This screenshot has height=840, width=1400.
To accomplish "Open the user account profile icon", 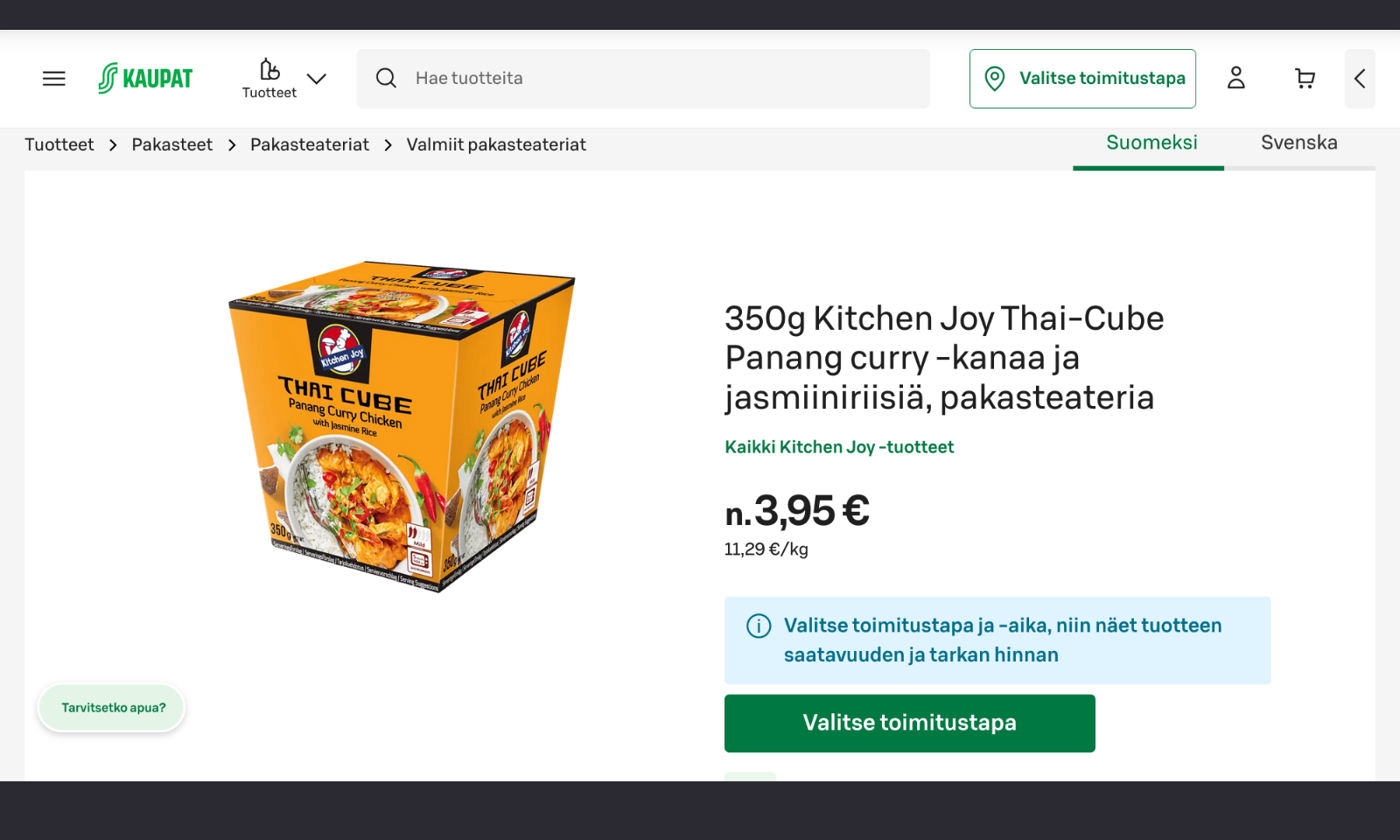I will (1235, 79).
